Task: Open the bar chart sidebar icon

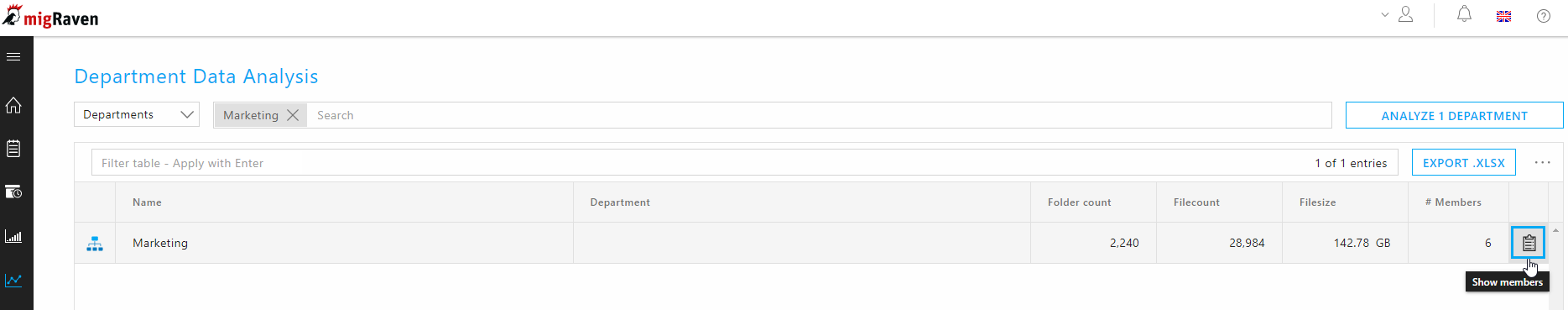Action: (13, 236)
